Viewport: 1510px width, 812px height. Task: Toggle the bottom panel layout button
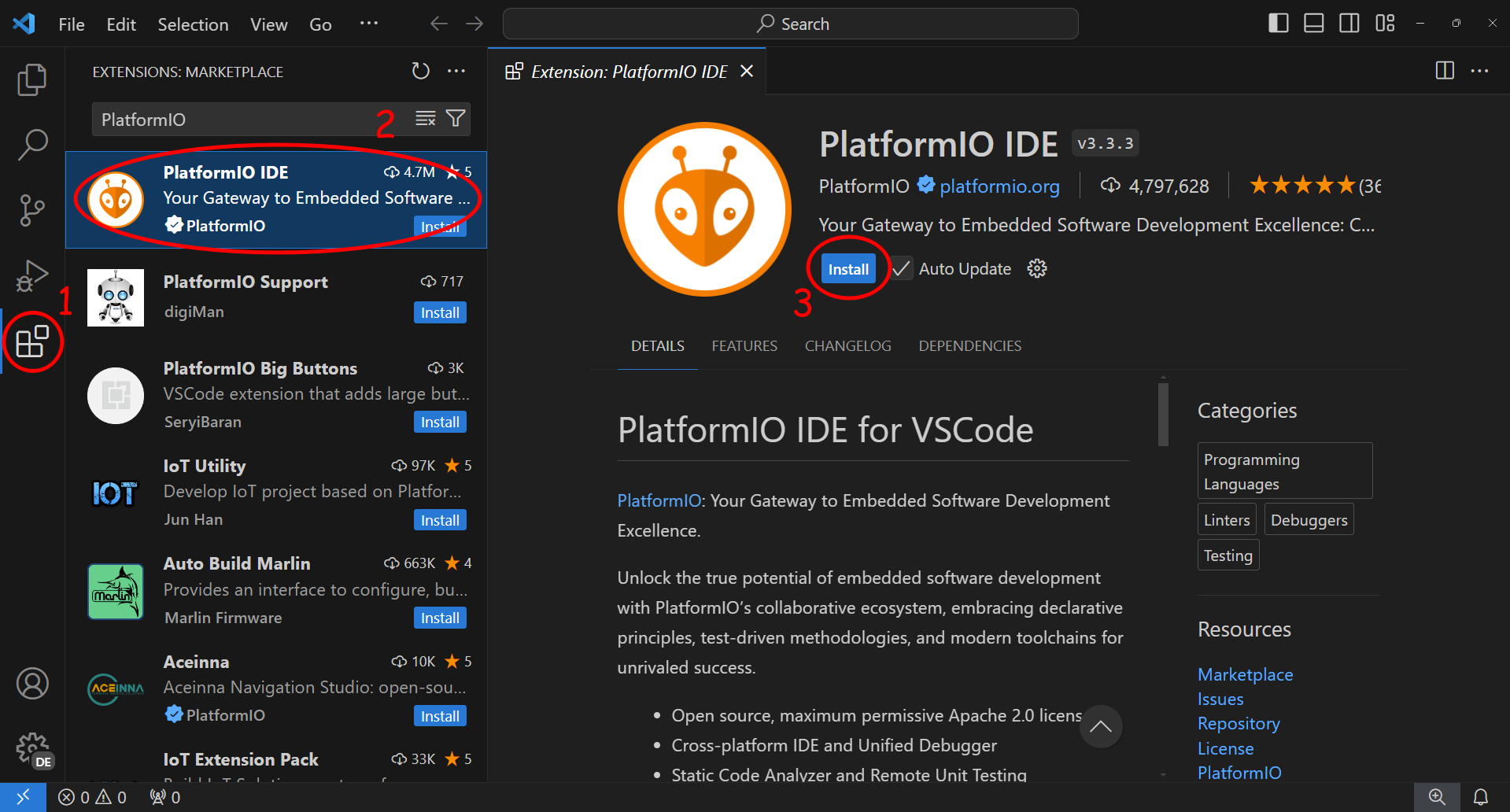[1314, 24]
